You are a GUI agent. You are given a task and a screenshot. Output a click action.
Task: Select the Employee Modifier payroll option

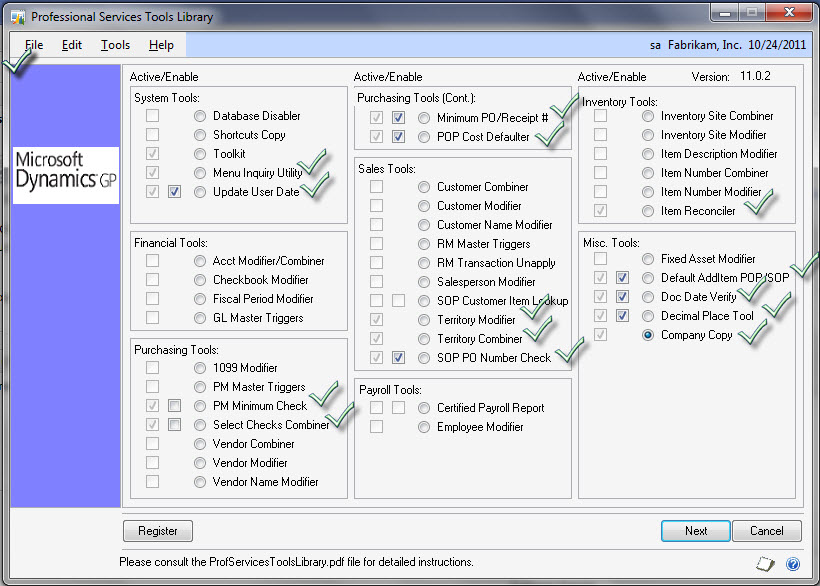tap(423, 427)
